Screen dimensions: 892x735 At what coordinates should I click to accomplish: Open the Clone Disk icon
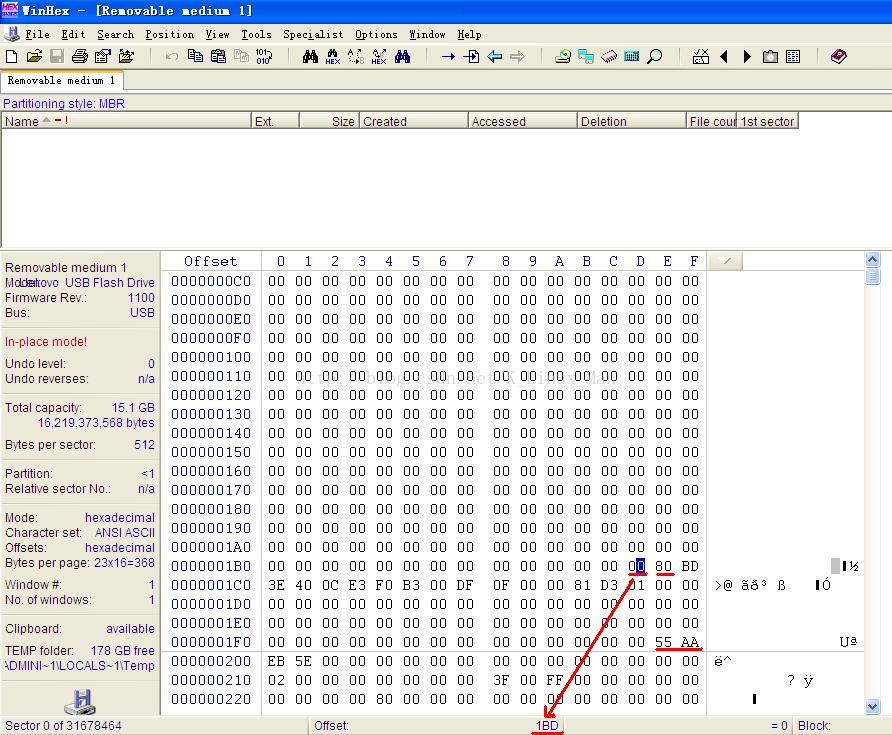[586, 56]
